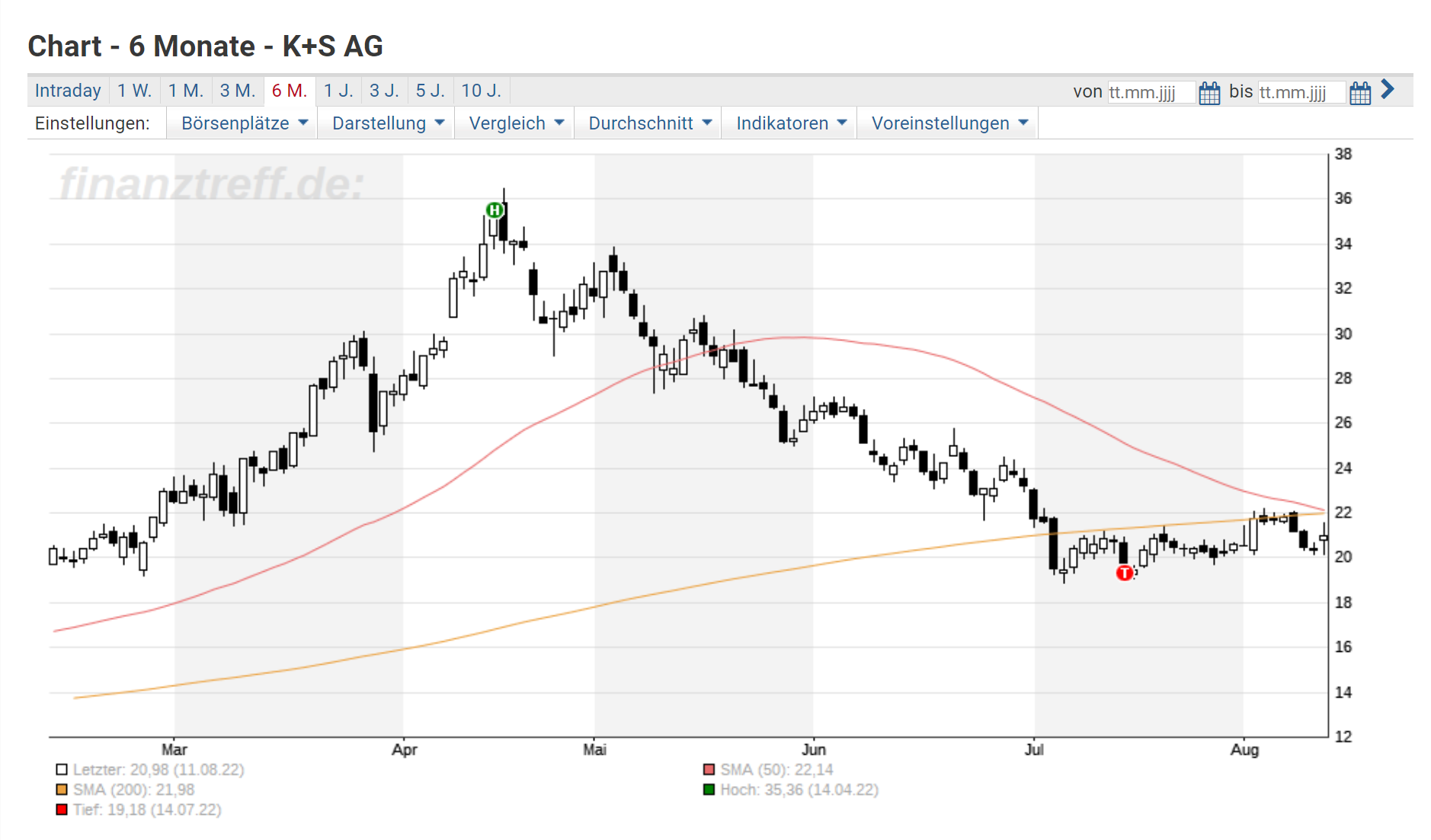Select the 3 J. time range

[x=385, y=91]
